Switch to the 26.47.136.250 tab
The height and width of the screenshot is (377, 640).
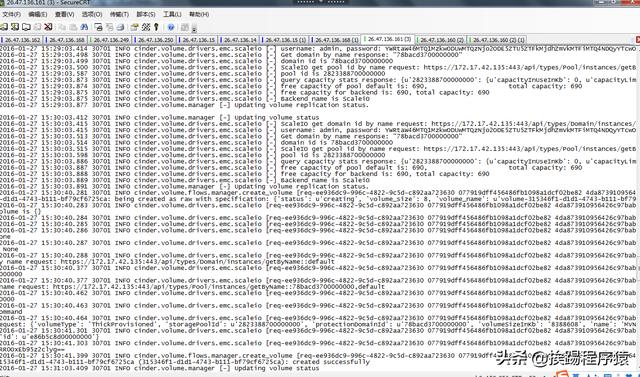[x=155, y=40]
